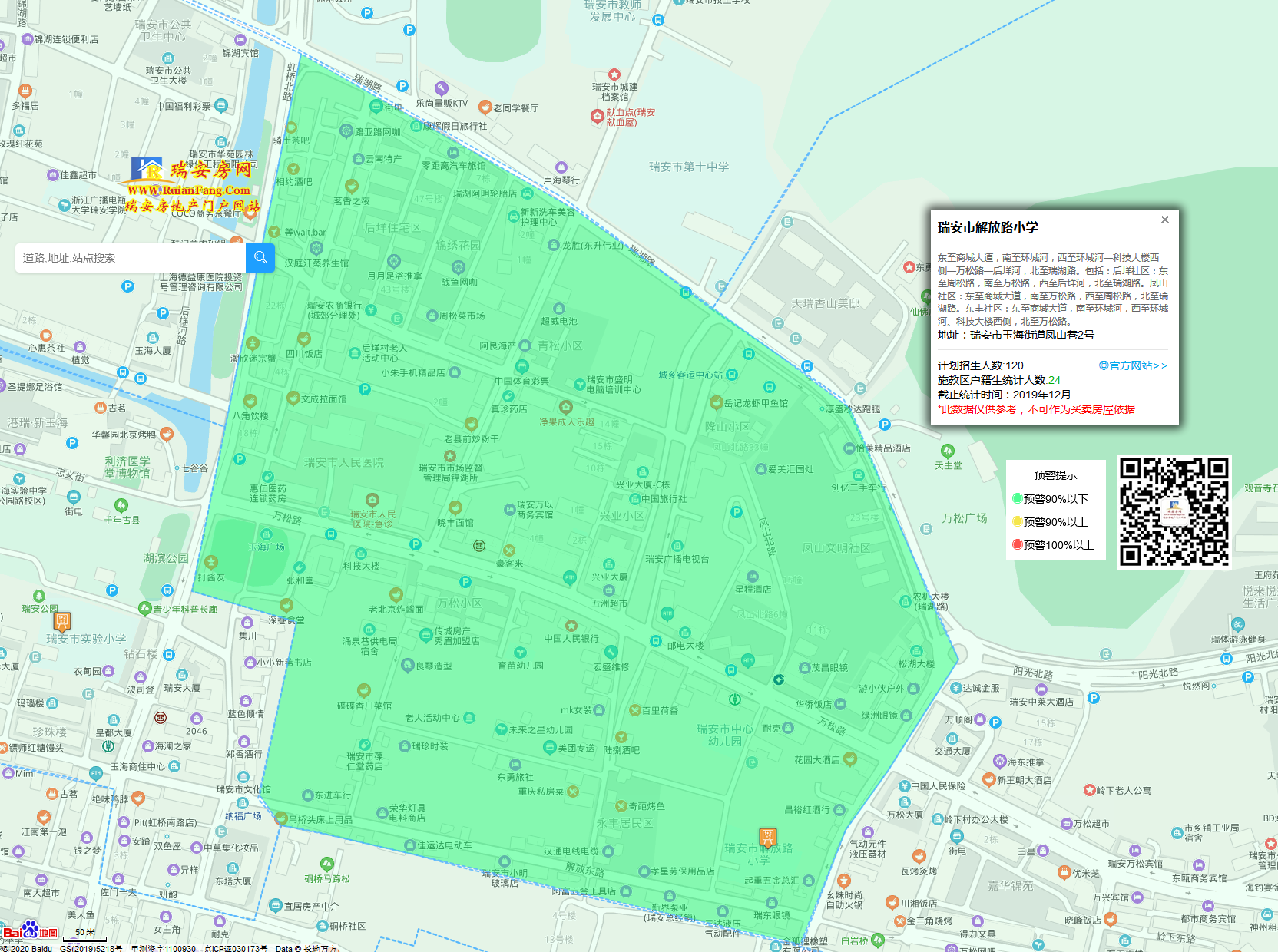Screen dimensions: 1278x952
Task: Click the 老同学餐厅 restaurant icon
Action: point(485,107)
